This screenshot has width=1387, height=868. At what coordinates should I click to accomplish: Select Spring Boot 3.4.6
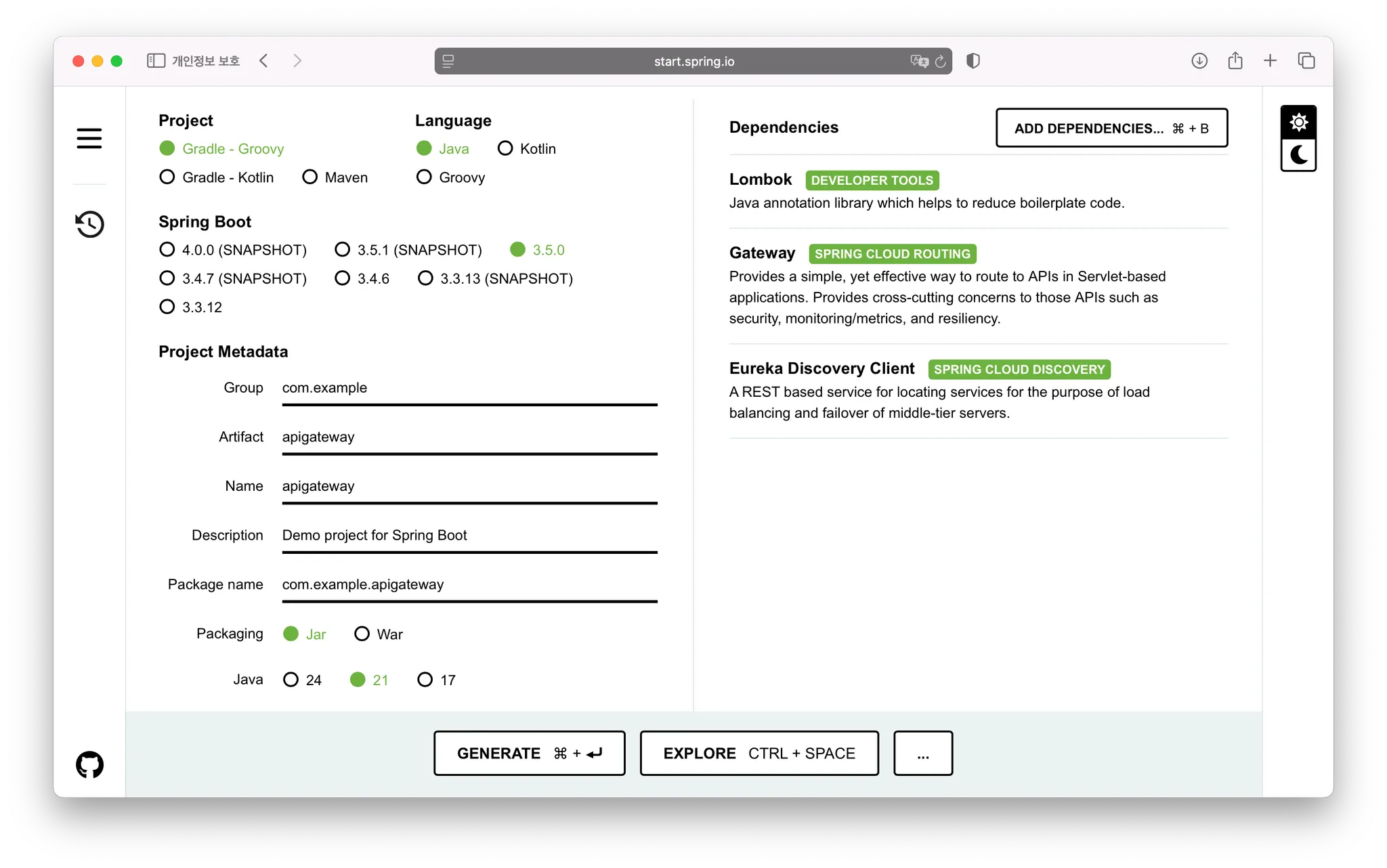click(x=362, y=278)
